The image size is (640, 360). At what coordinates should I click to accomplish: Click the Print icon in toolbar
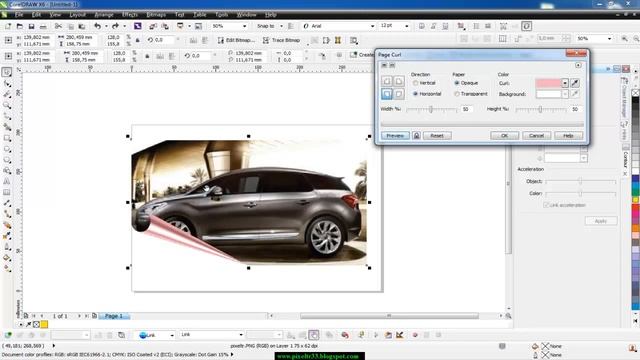43,26
